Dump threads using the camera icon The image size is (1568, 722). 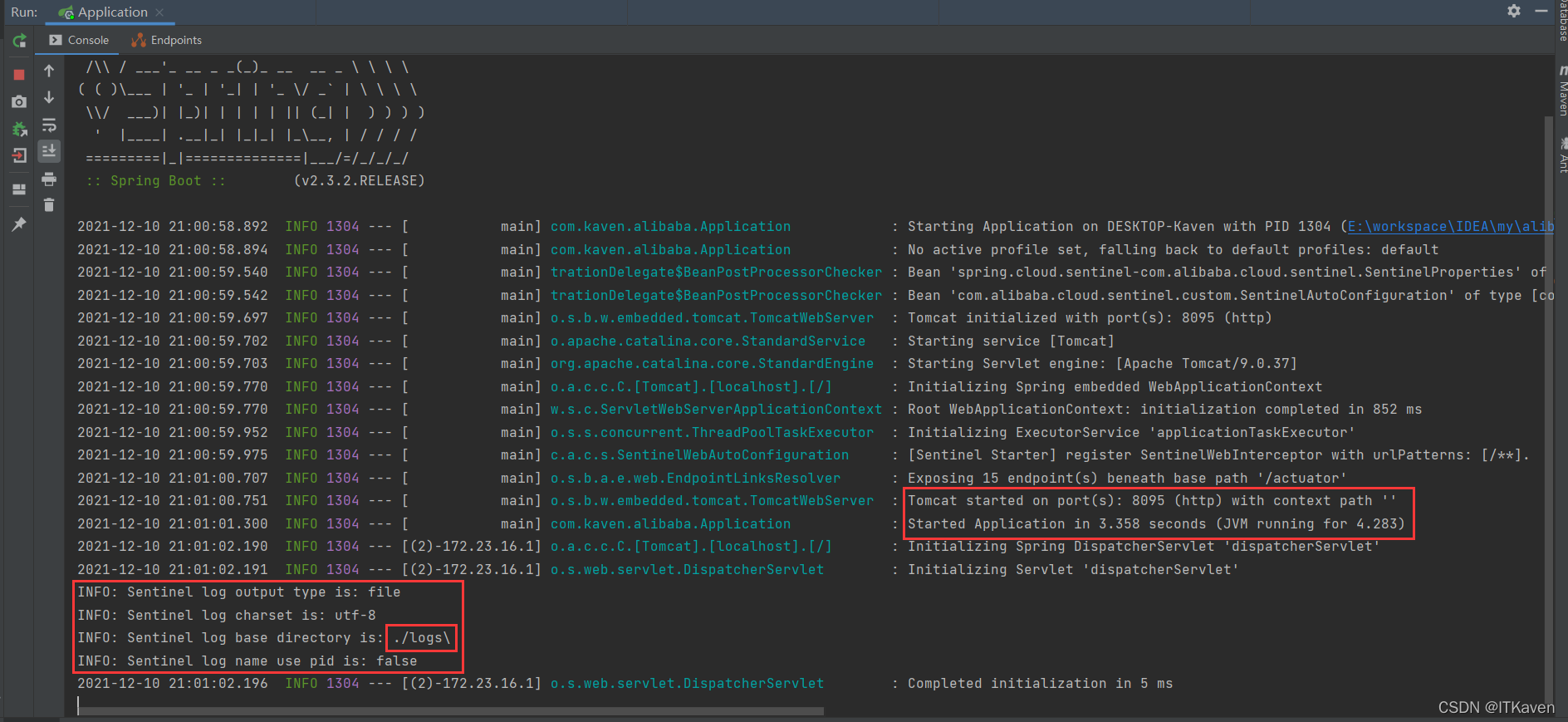(19, 101)
